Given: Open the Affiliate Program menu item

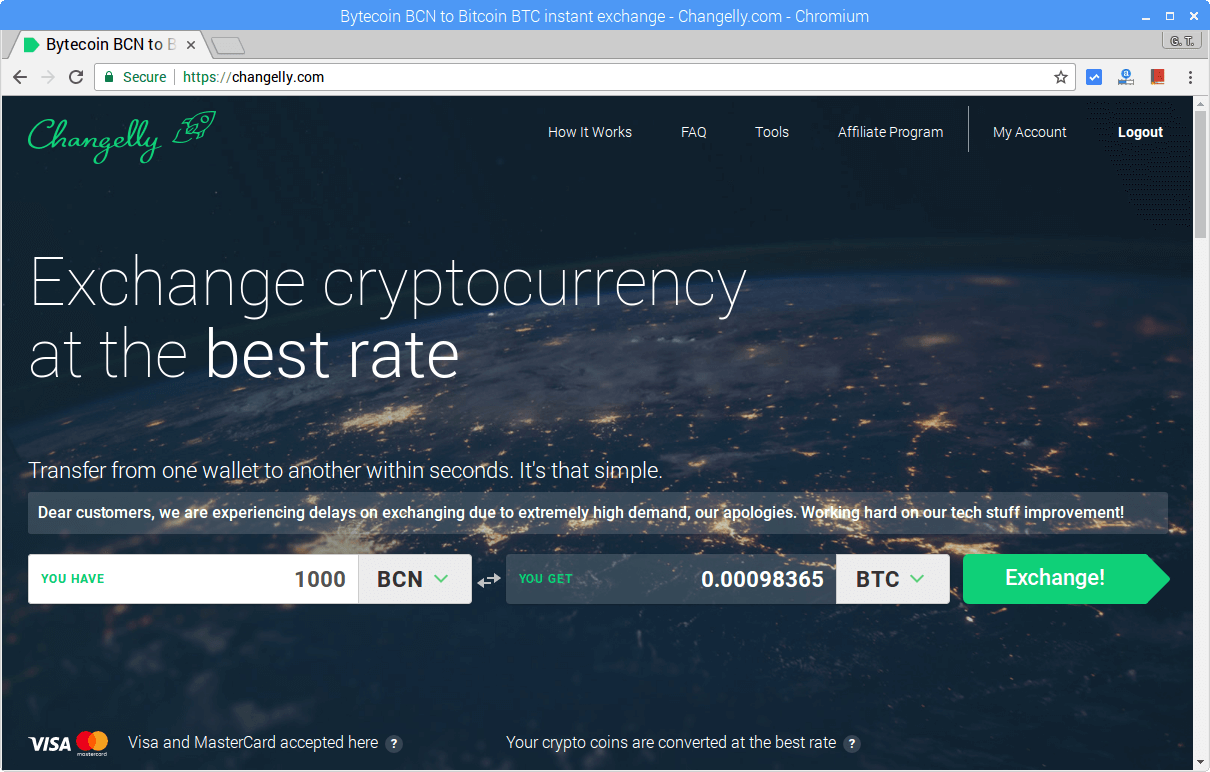Looking at the screenshot, I should pyautogui.click(x=890, y=132).
